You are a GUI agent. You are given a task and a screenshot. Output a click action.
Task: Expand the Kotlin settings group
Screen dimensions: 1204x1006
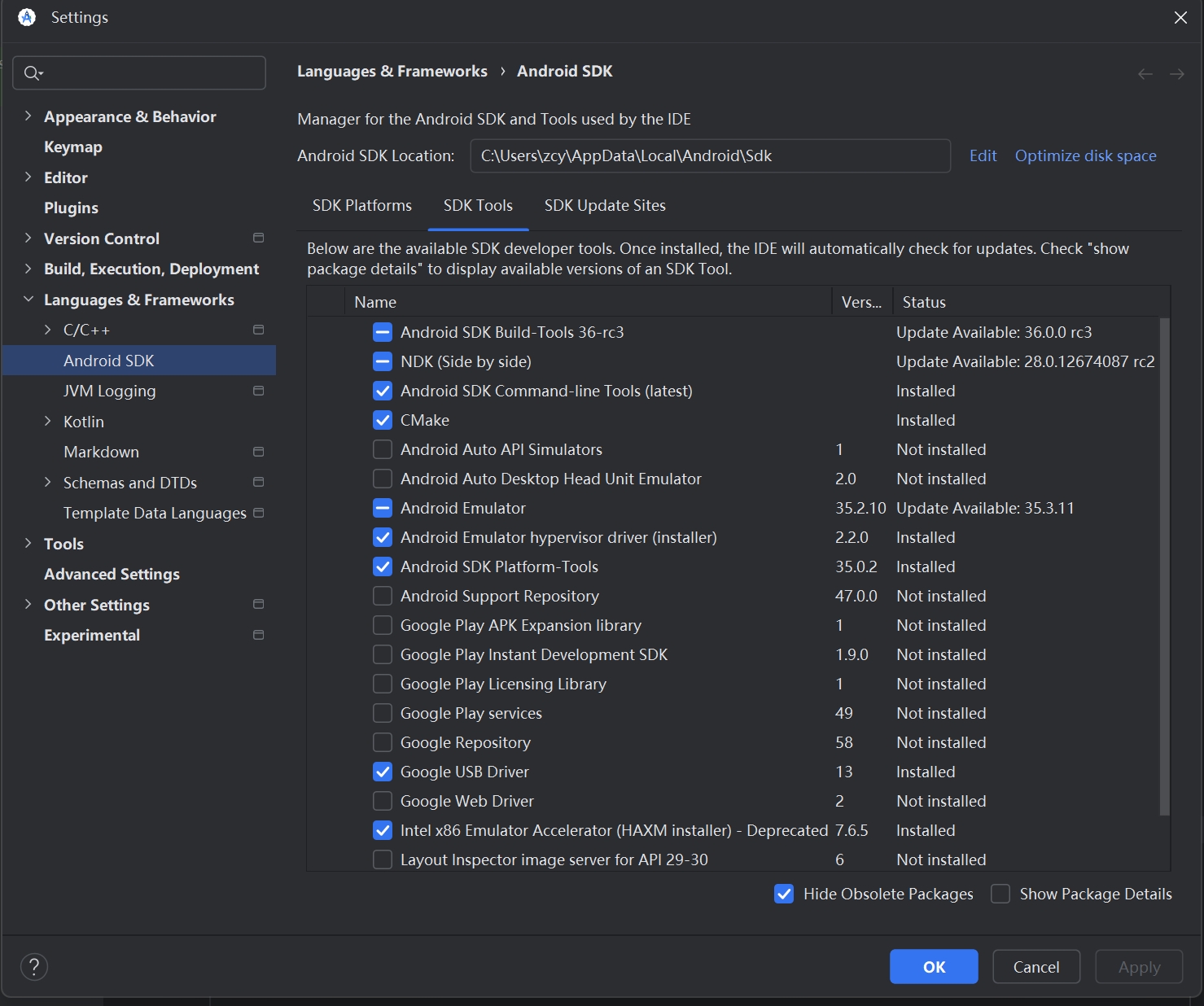coord(48,422)
